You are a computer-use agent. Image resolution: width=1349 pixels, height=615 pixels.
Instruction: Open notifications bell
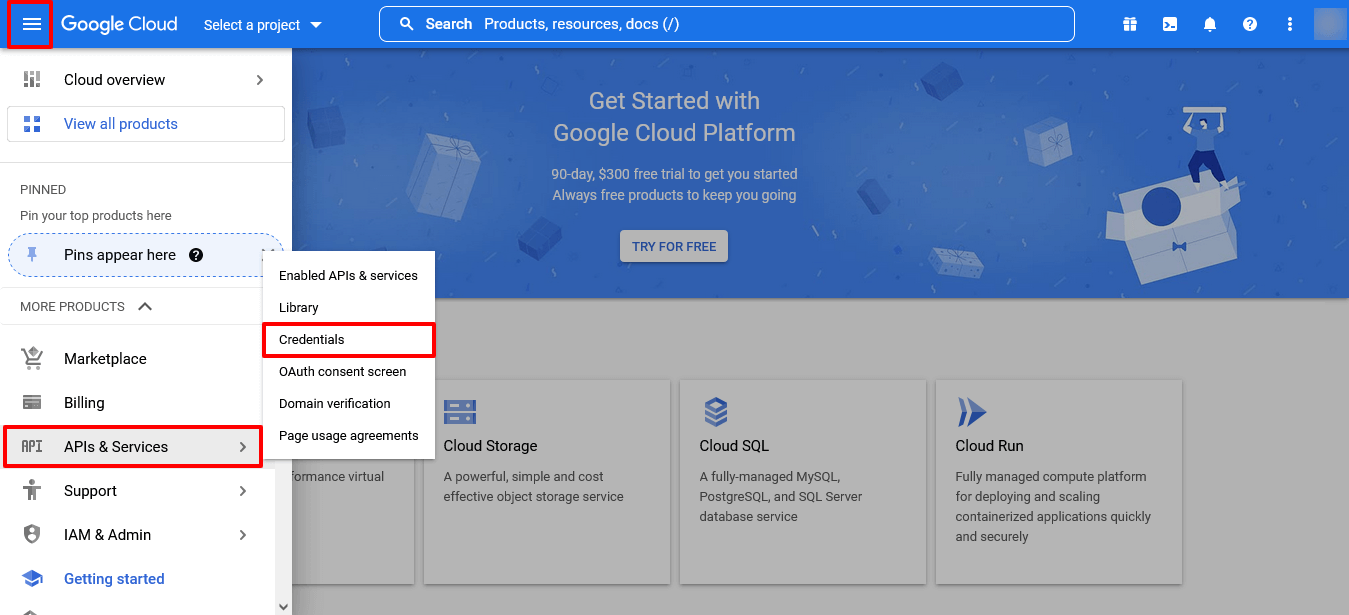click(1210, 24)
